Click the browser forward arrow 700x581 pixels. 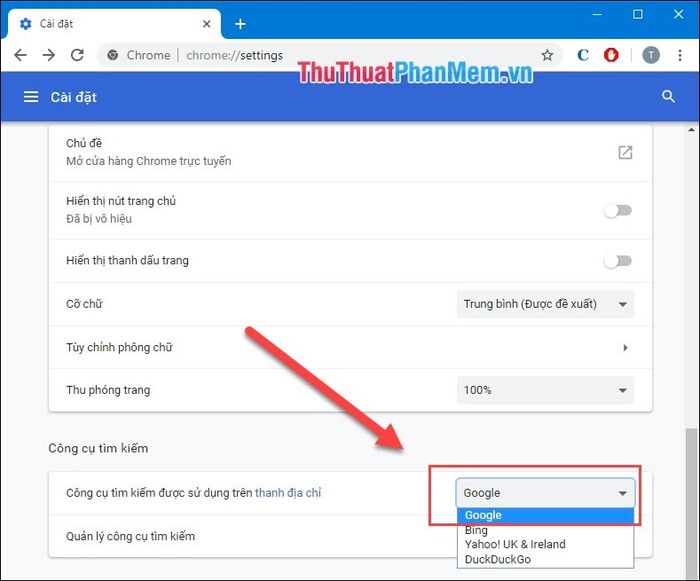(x=49, y=55)
